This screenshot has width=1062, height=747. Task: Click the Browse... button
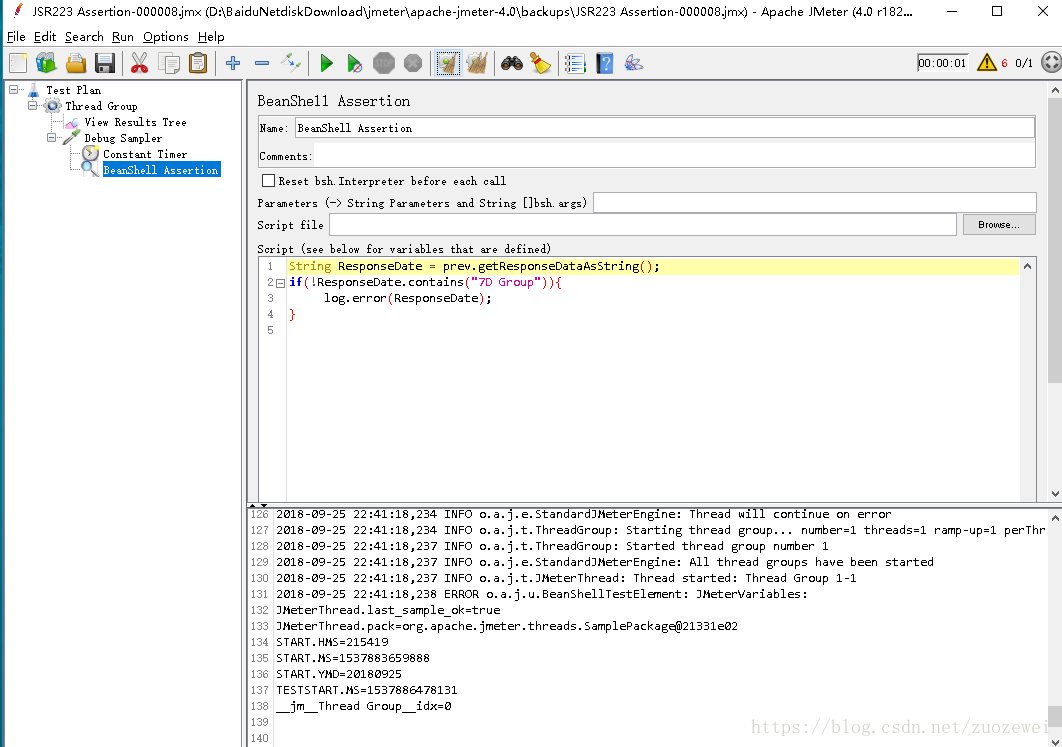point(998,225)
